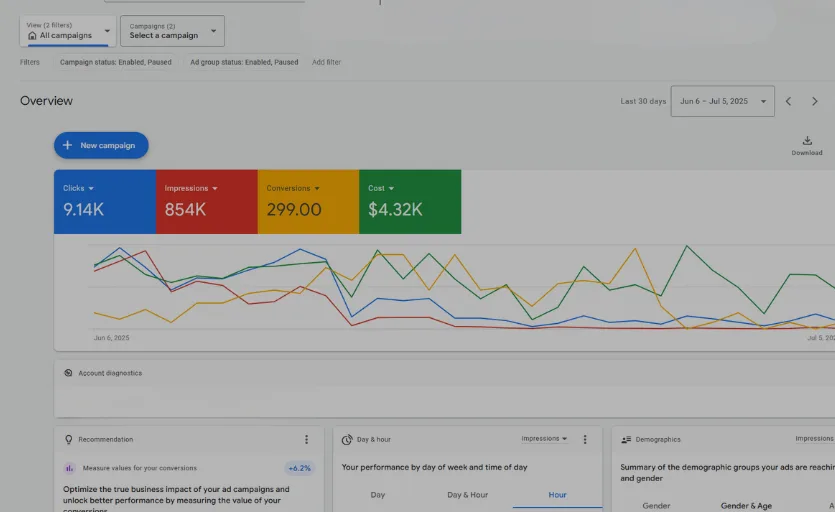Open the Recommendation card three-dot menu

click(x=306, y=440)
